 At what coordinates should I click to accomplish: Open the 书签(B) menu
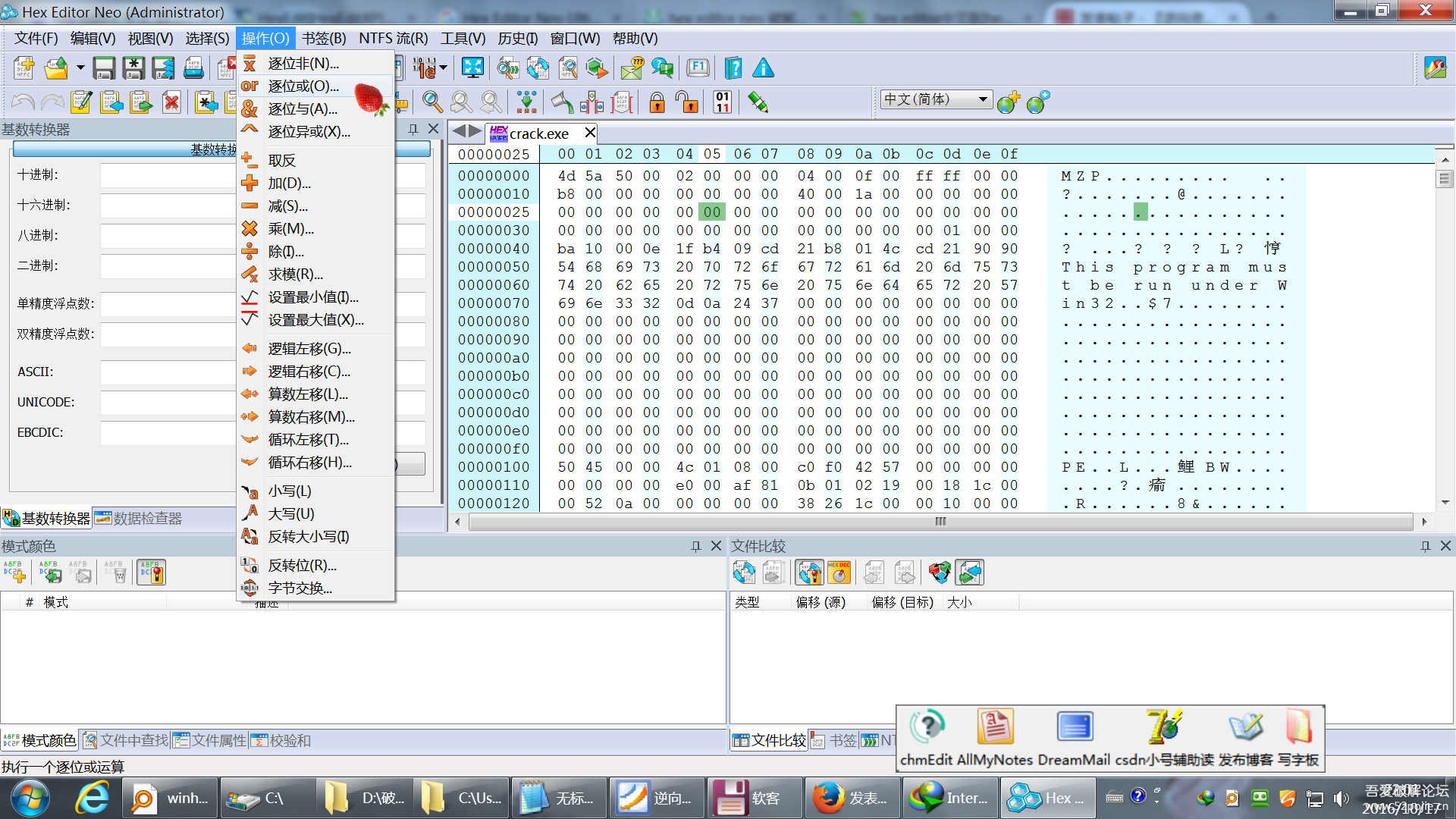pyautogui.click(x=324, y=38)
